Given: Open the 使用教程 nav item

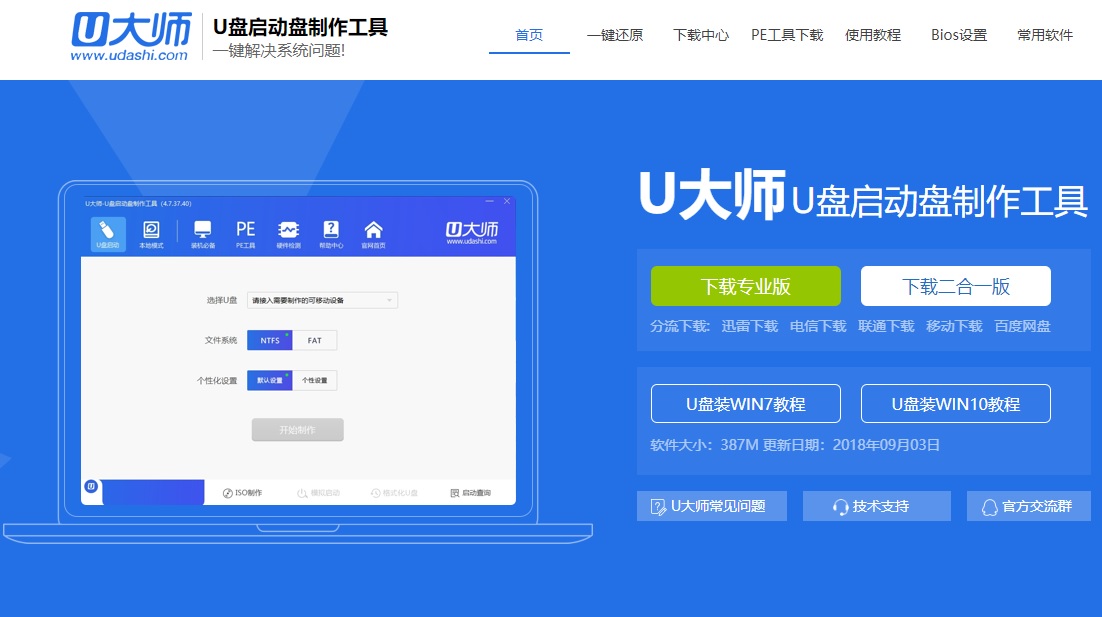Looking at the screenshot, I should click(x=873, y=35).
